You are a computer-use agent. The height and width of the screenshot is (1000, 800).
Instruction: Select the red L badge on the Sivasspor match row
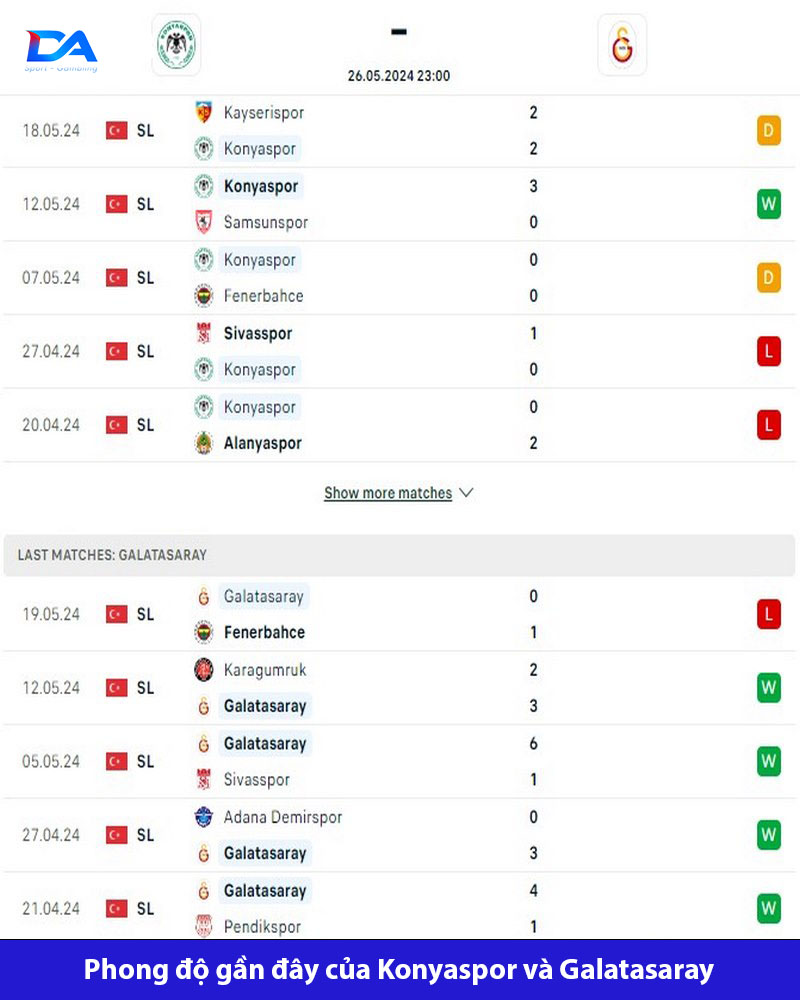pyautogui.click(x=768, y=351)
